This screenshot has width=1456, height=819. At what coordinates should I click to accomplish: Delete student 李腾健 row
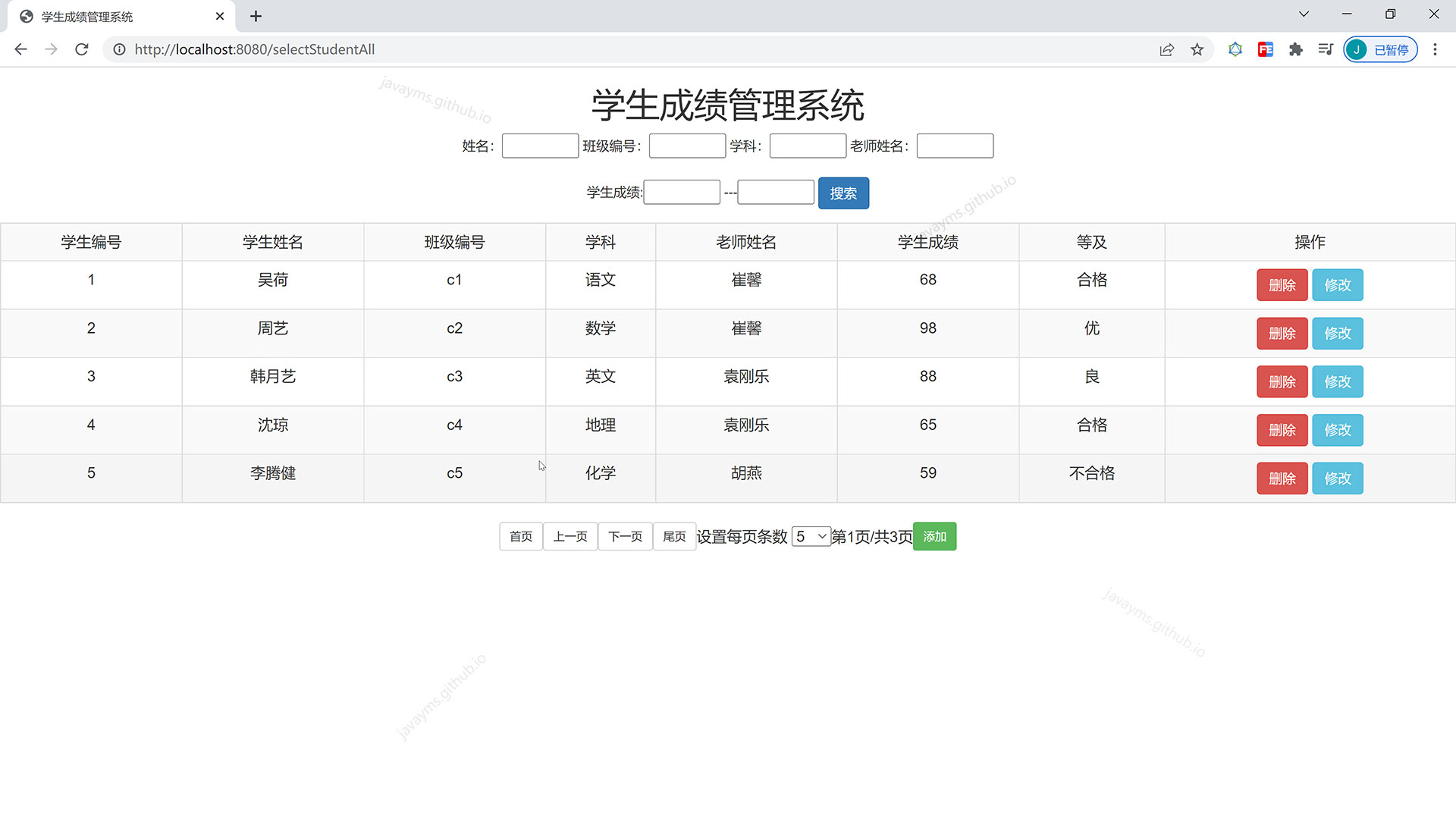pyautogui.click(x=1282, y=479)
